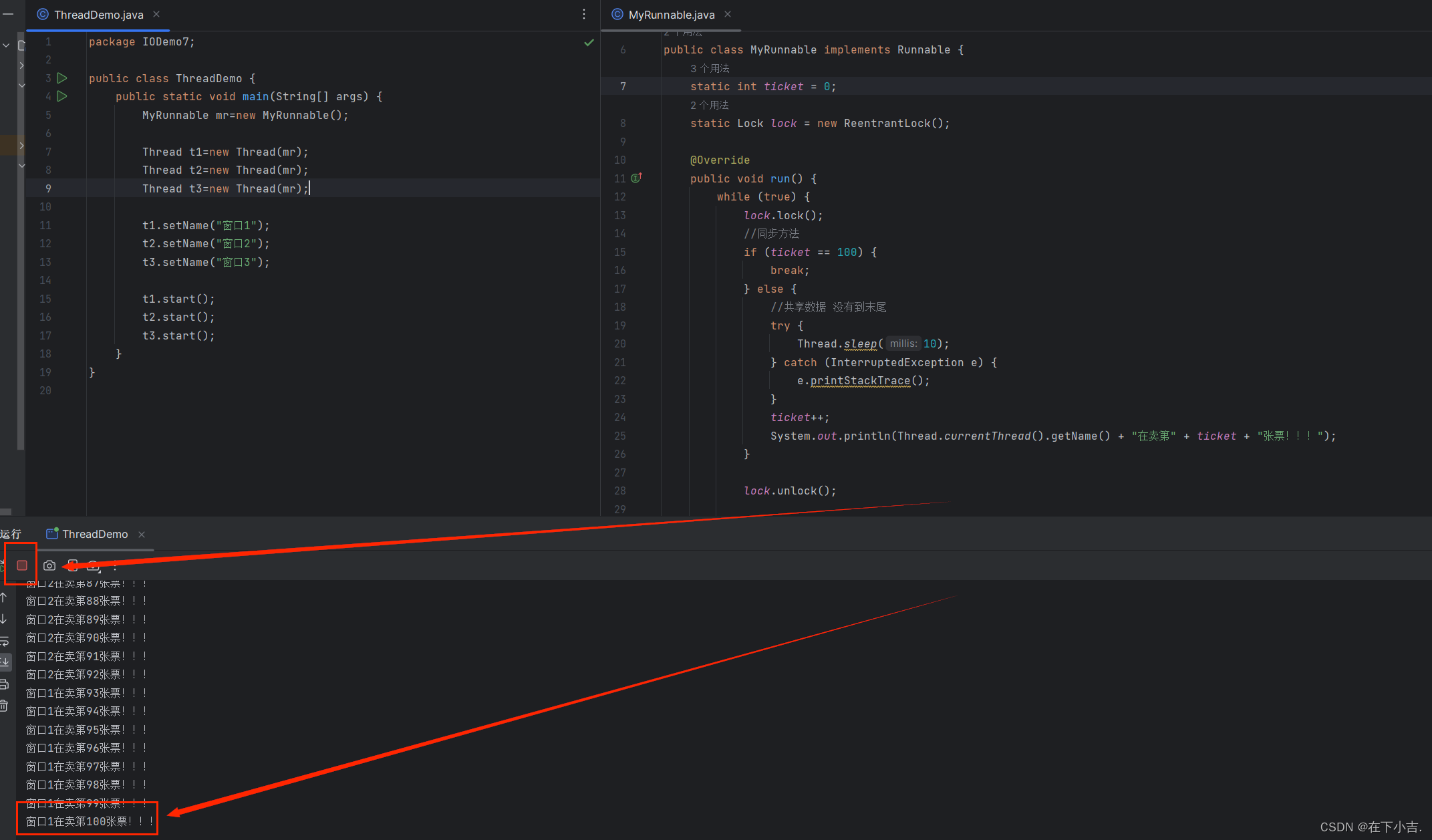Switch to the MyRunnable.java tab
This screenshot has height=840, width=1432.
[x=671, y=15]
